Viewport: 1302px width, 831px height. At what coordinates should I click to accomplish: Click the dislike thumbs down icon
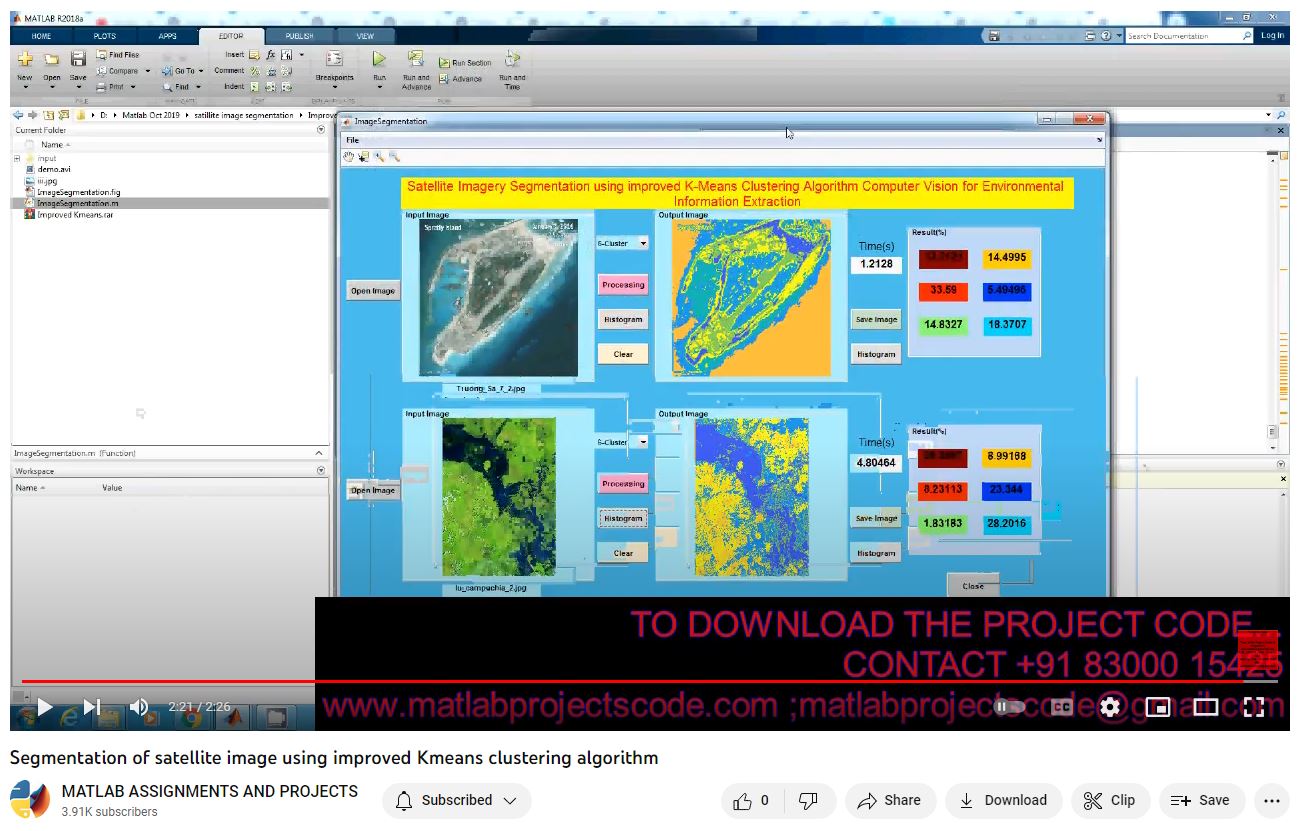[808, 800]
